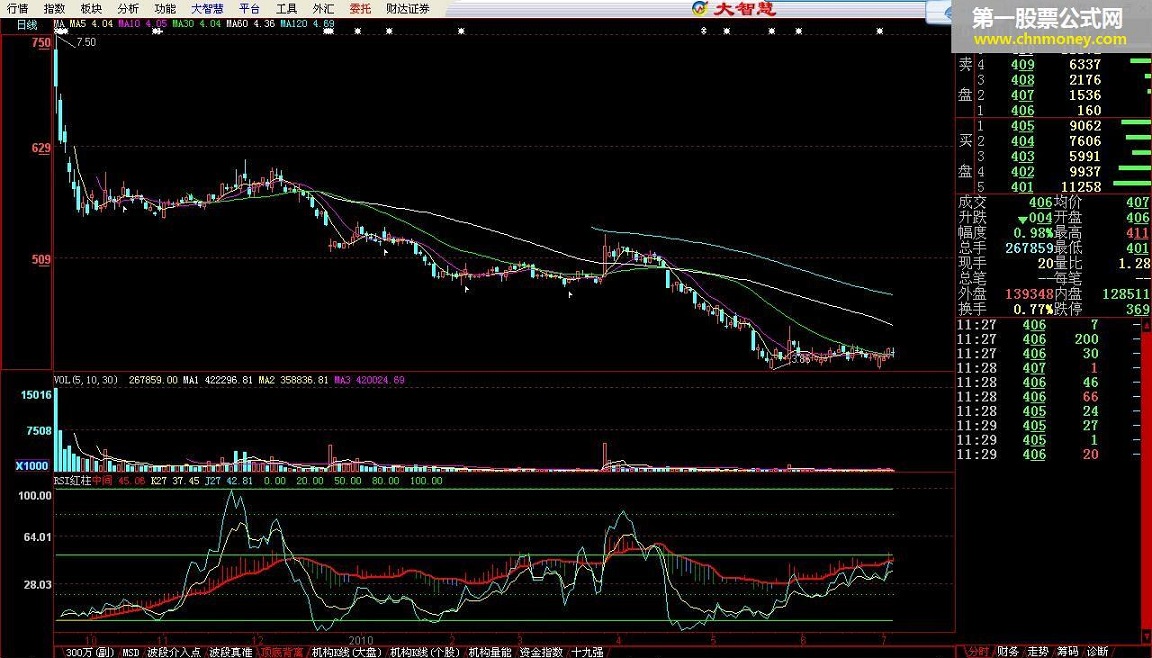Click the 总手 value 267859
Image resolution: width=1152 pixels, height=658 pixels.
coord(1029,248)
